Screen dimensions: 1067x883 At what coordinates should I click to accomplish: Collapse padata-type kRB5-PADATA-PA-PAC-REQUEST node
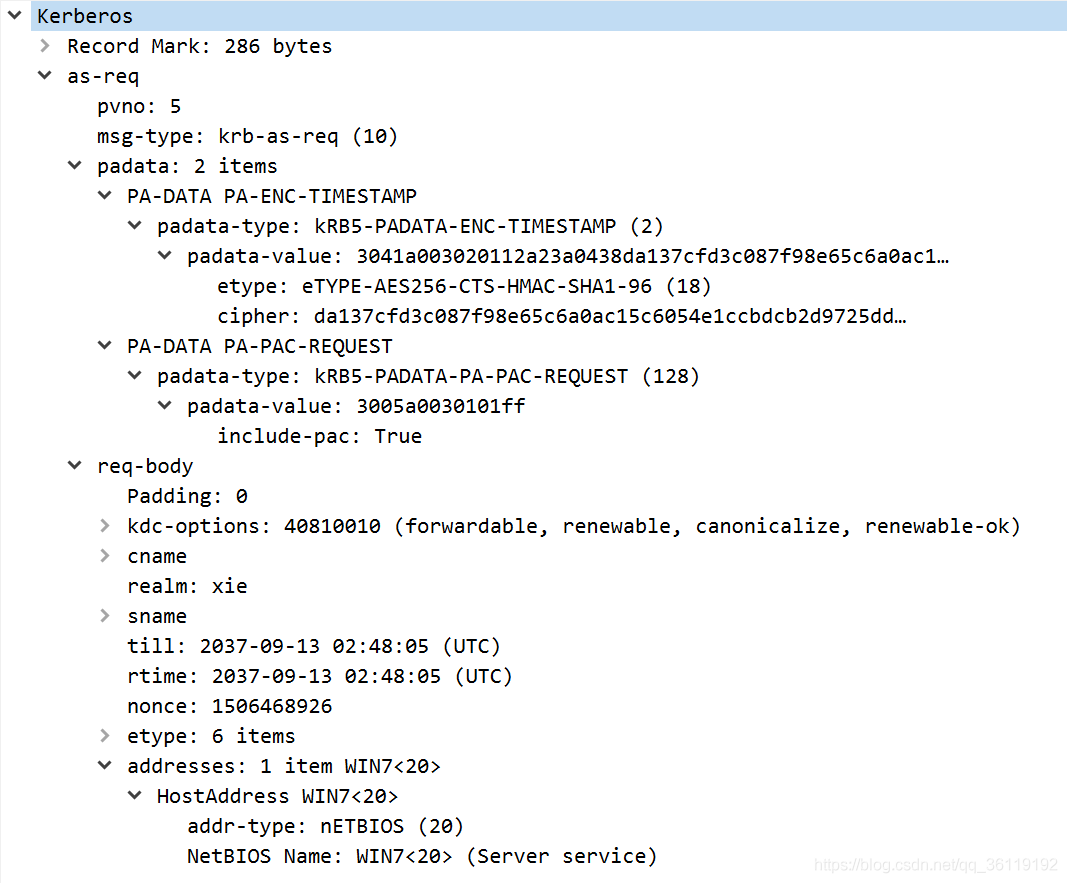135,376
